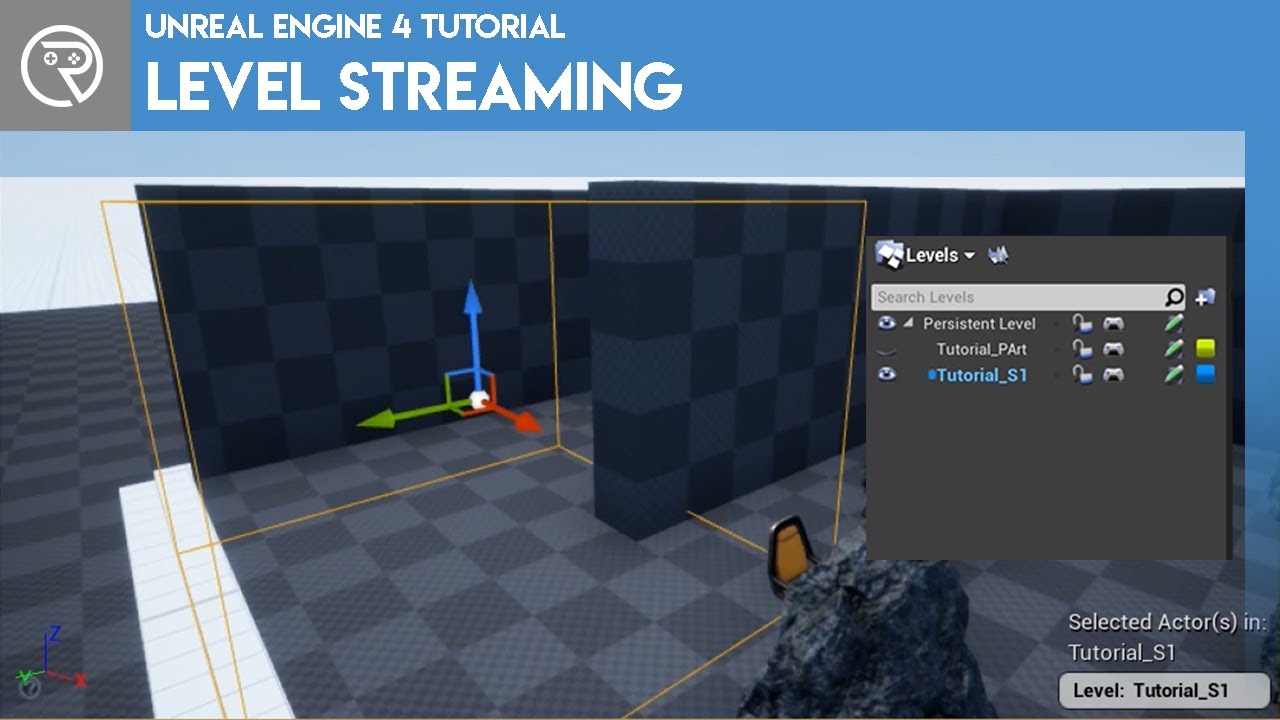Open yellow color swatch for Tutorial_PArt
This screenshot has width=1280, height=720.
click(x=1206, y=349)
